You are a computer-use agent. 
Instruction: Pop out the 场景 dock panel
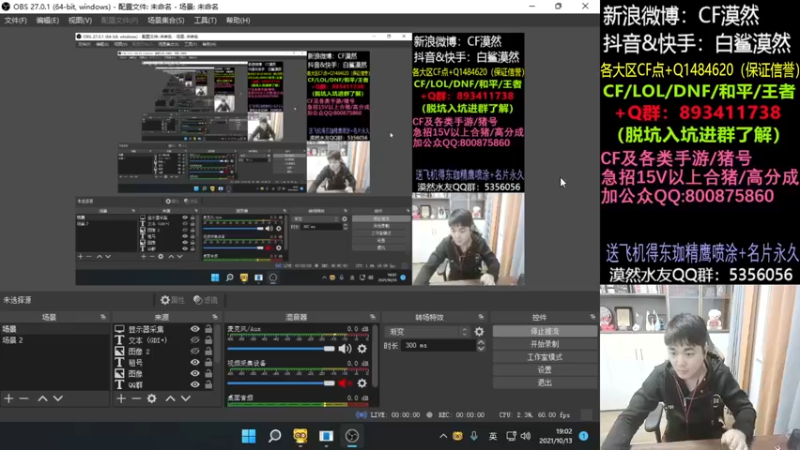103,317
